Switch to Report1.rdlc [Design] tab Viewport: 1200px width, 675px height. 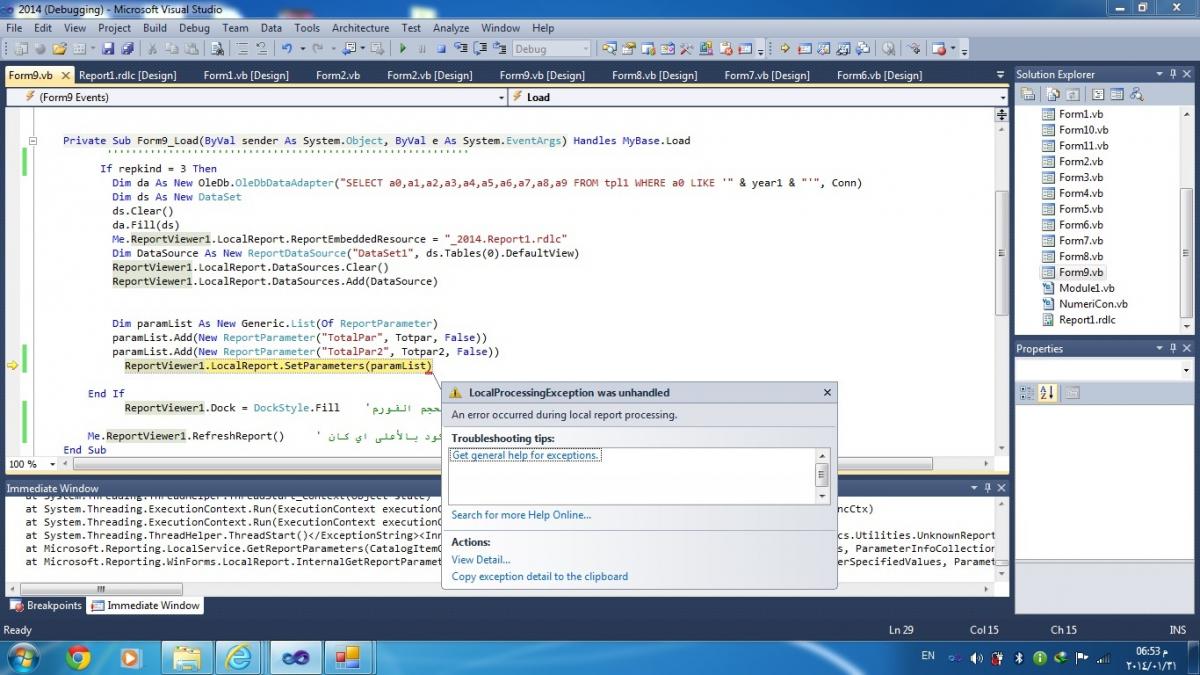click(x=128, y=75)
